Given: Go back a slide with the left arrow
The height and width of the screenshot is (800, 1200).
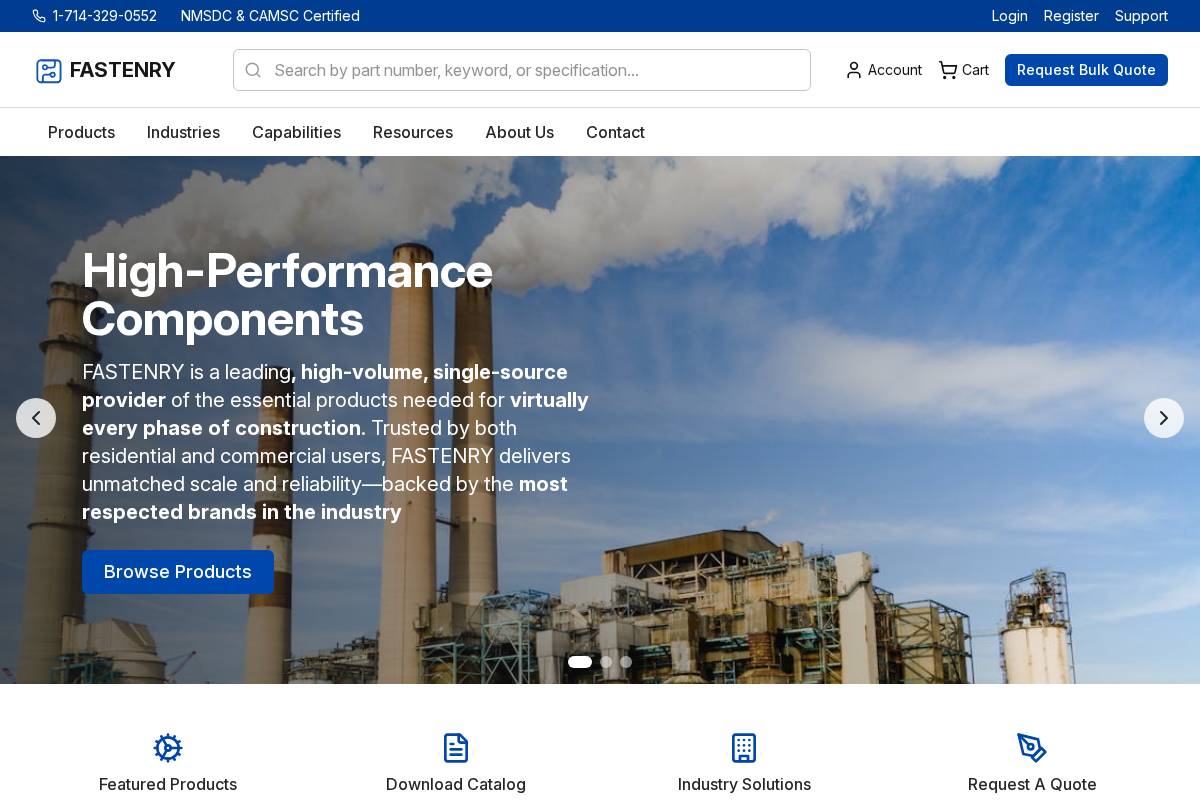Looking at the screenshot, I should coord(36,418).
